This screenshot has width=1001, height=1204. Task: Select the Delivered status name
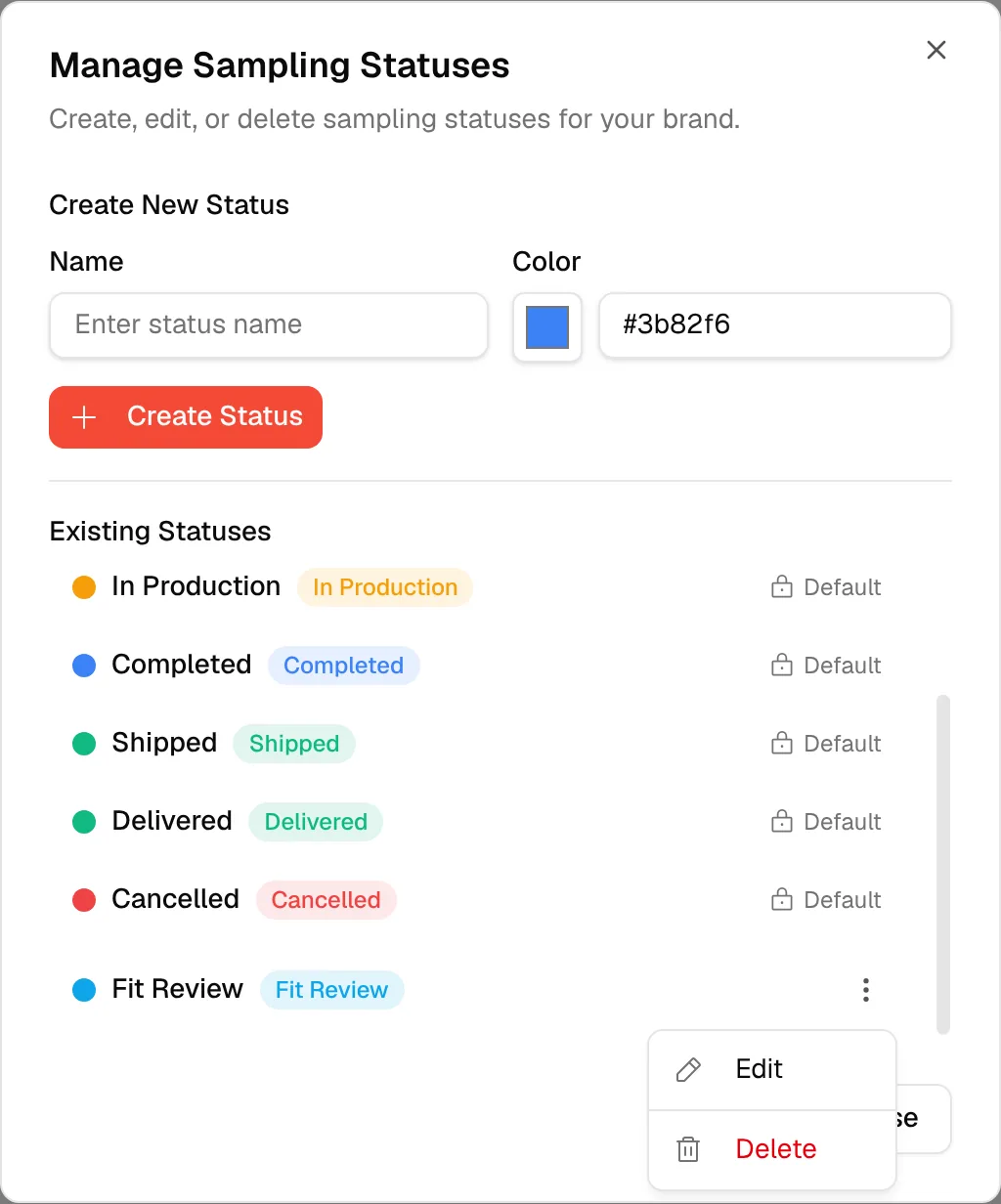pyautogui.click(x=172, y=821)
